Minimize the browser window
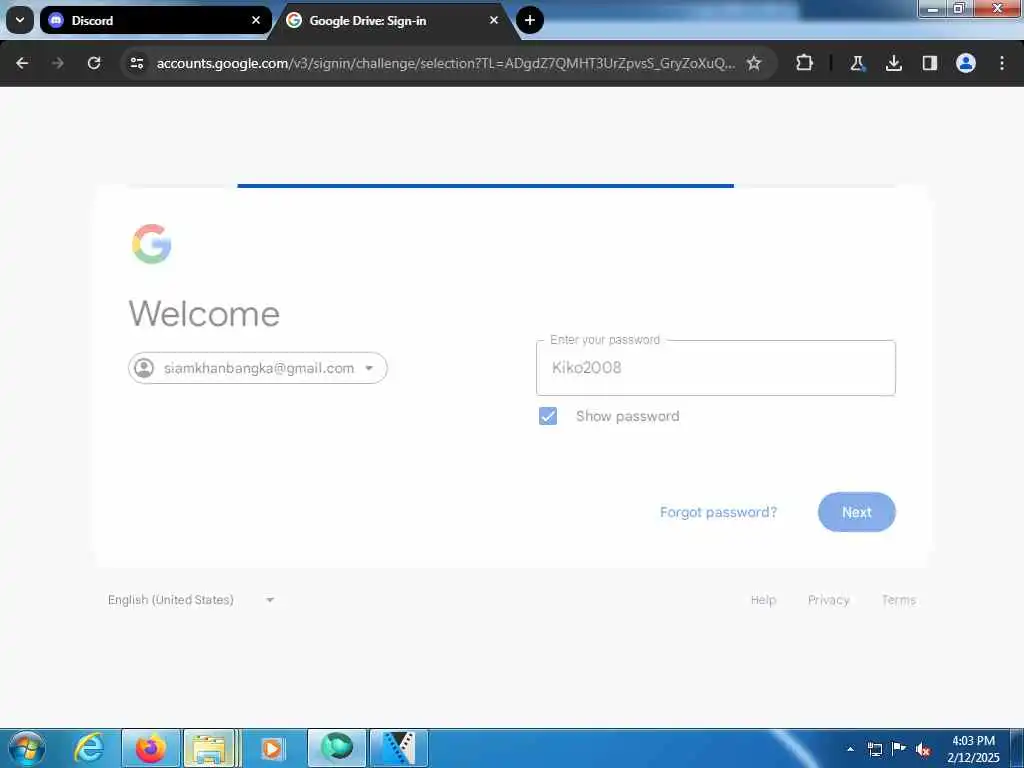Screen dimensions: 1024x768 (932, 8)
